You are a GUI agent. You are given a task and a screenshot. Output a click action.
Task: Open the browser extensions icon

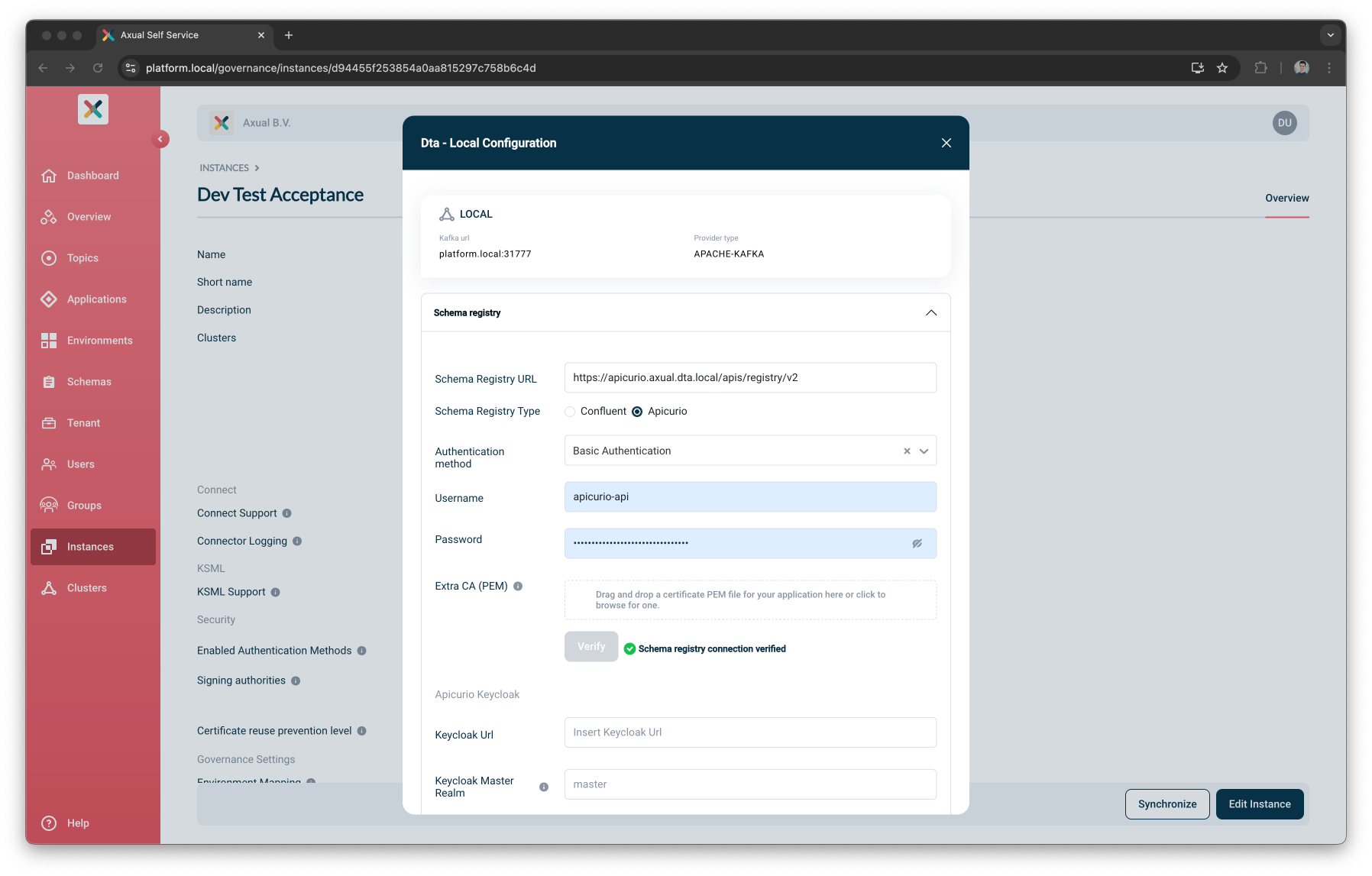click(x=1261, y=68)
